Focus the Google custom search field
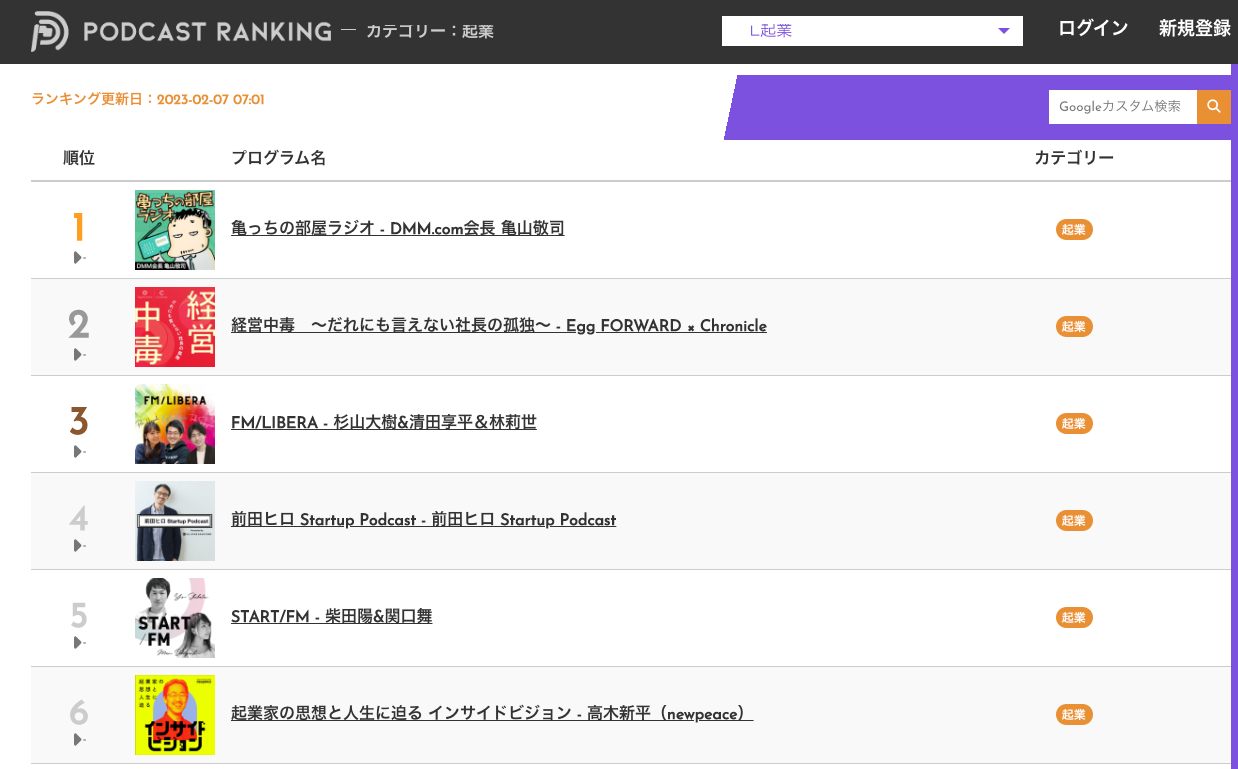The image size is (1238, 769). pos(1123,107)
